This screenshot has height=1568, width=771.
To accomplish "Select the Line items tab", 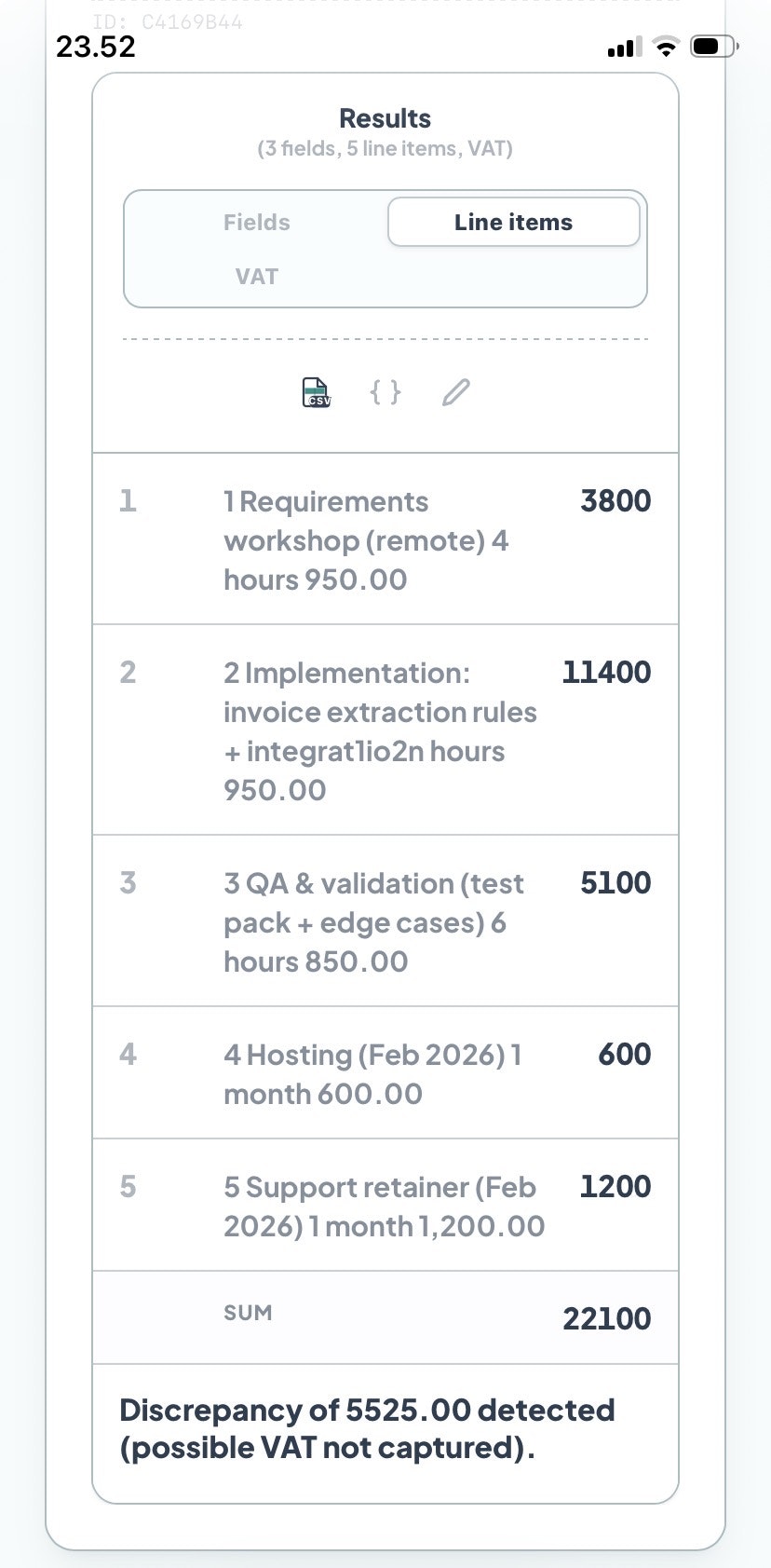I will (x=513, y=222).
